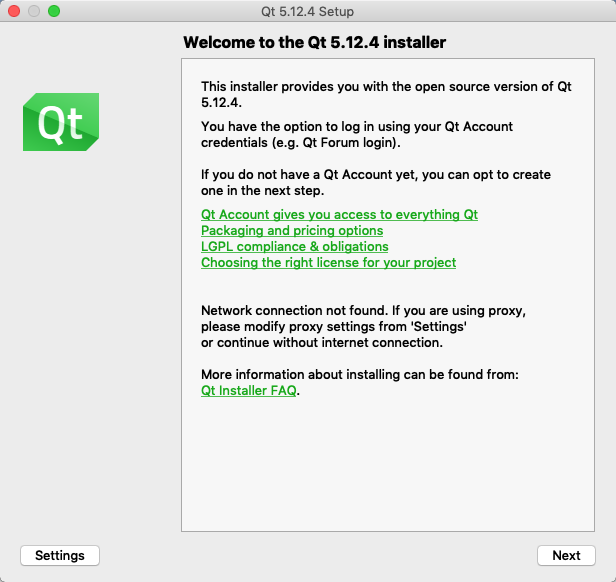Viewport: 616px width, 582px height.
Task: Proceed with the Next button
Action: tap(566, 555)
